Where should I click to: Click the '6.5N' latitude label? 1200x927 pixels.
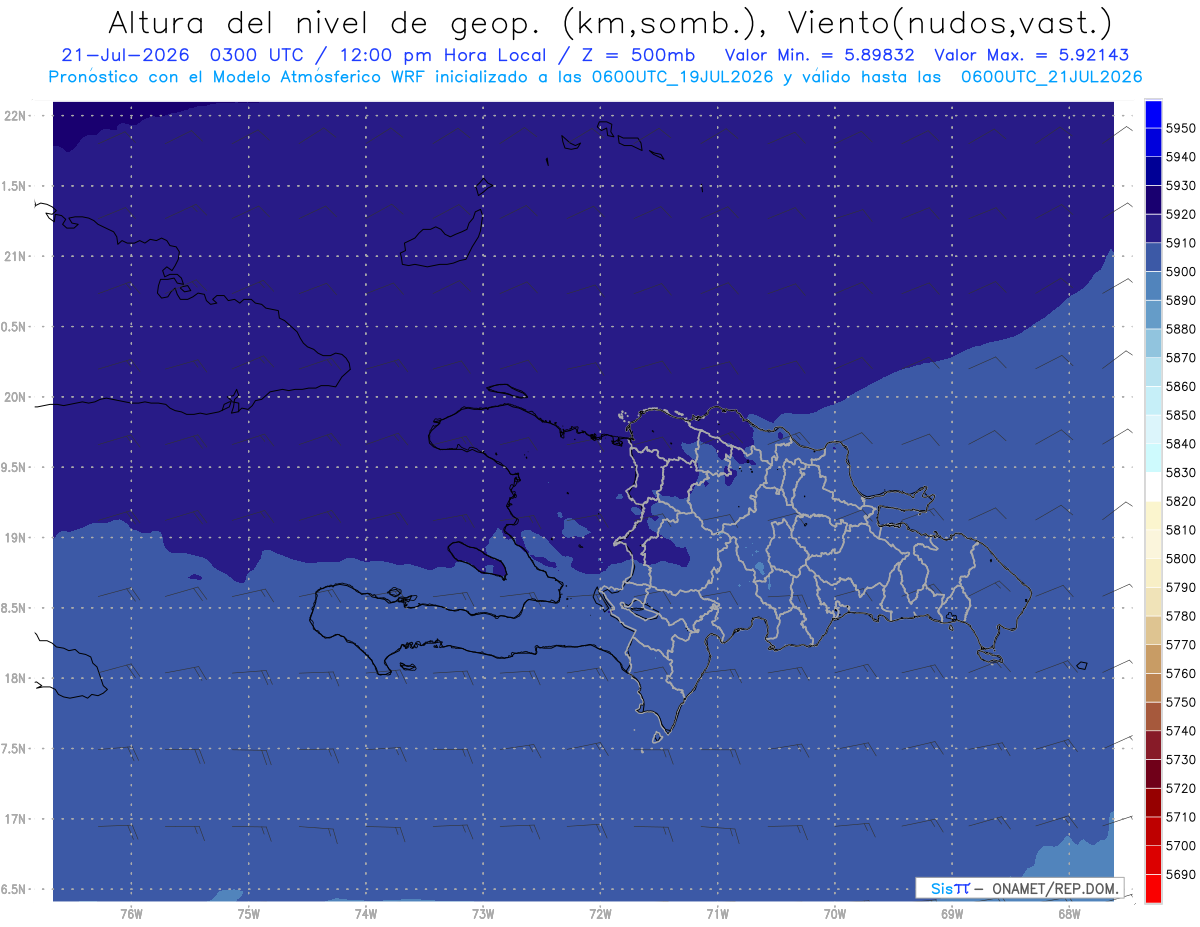click(15, 890)
